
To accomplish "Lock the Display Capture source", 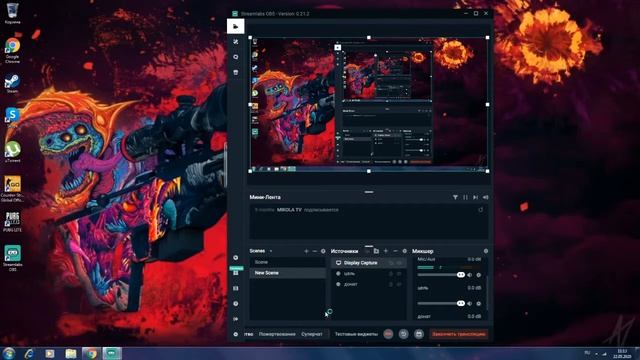I will [391, 263].
